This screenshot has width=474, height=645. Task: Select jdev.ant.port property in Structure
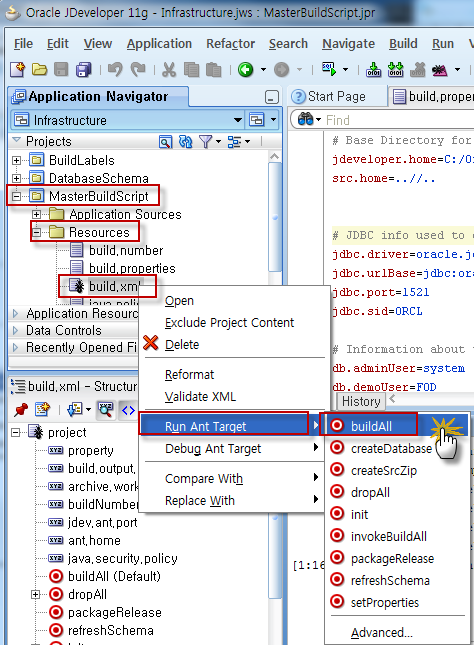[102, 522]
